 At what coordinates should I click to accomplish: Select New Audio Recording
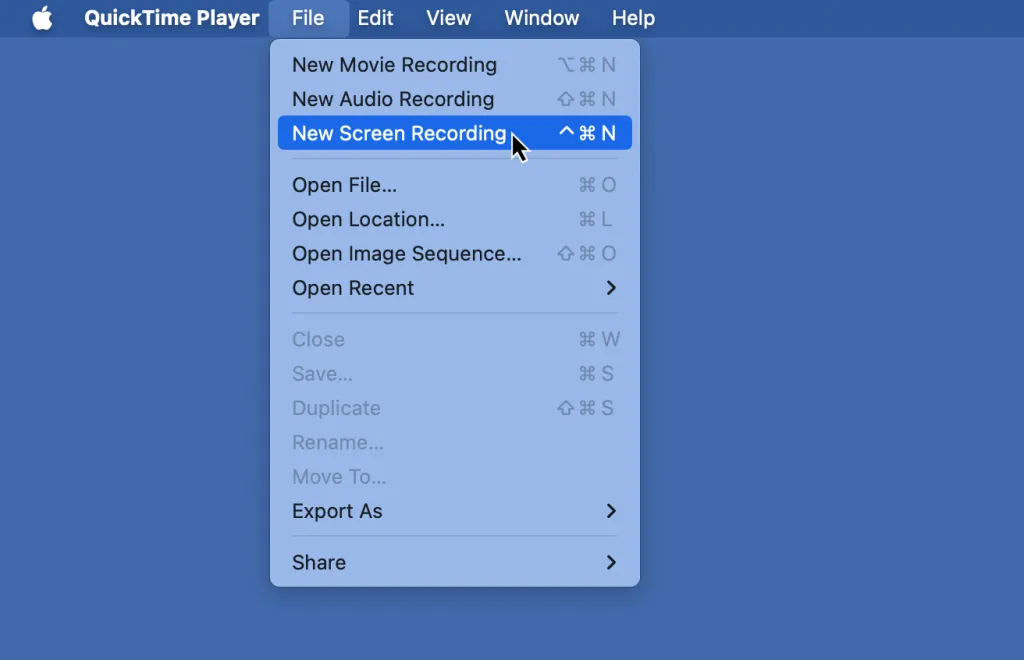pyautogui.click(x=392, y=99)
